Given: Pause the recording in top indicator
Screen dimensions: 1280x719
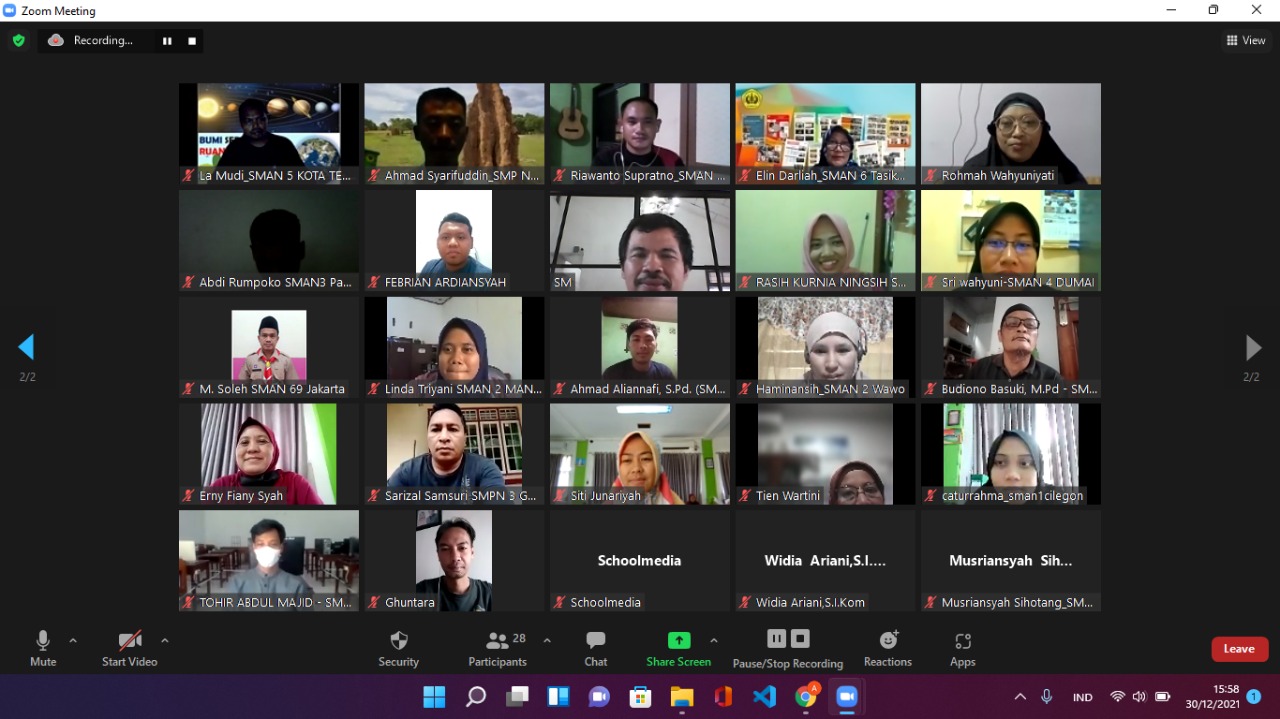Looking at the screenshot, I should (x=167, y=41).
